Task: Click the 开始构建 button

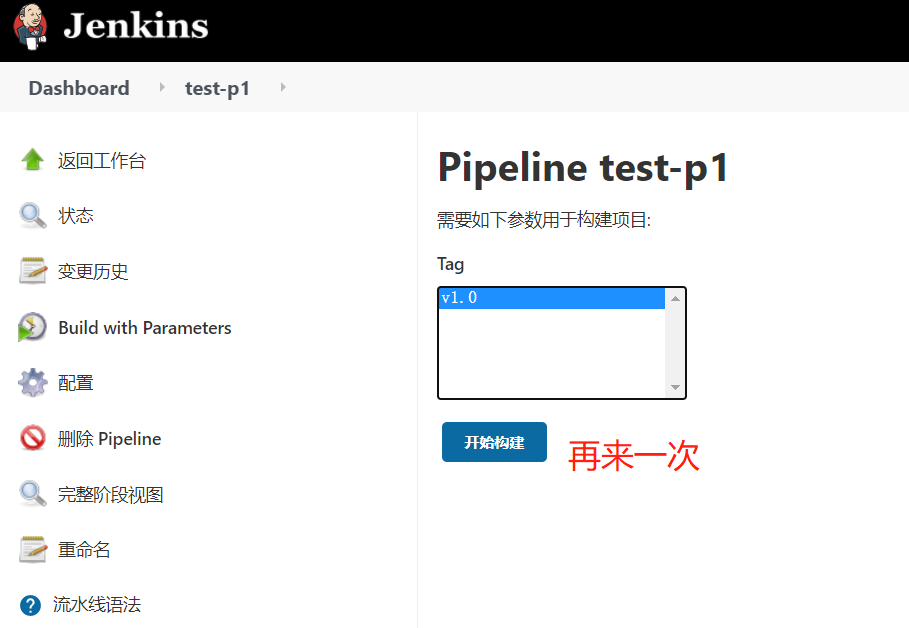Action: click(494, 442)
